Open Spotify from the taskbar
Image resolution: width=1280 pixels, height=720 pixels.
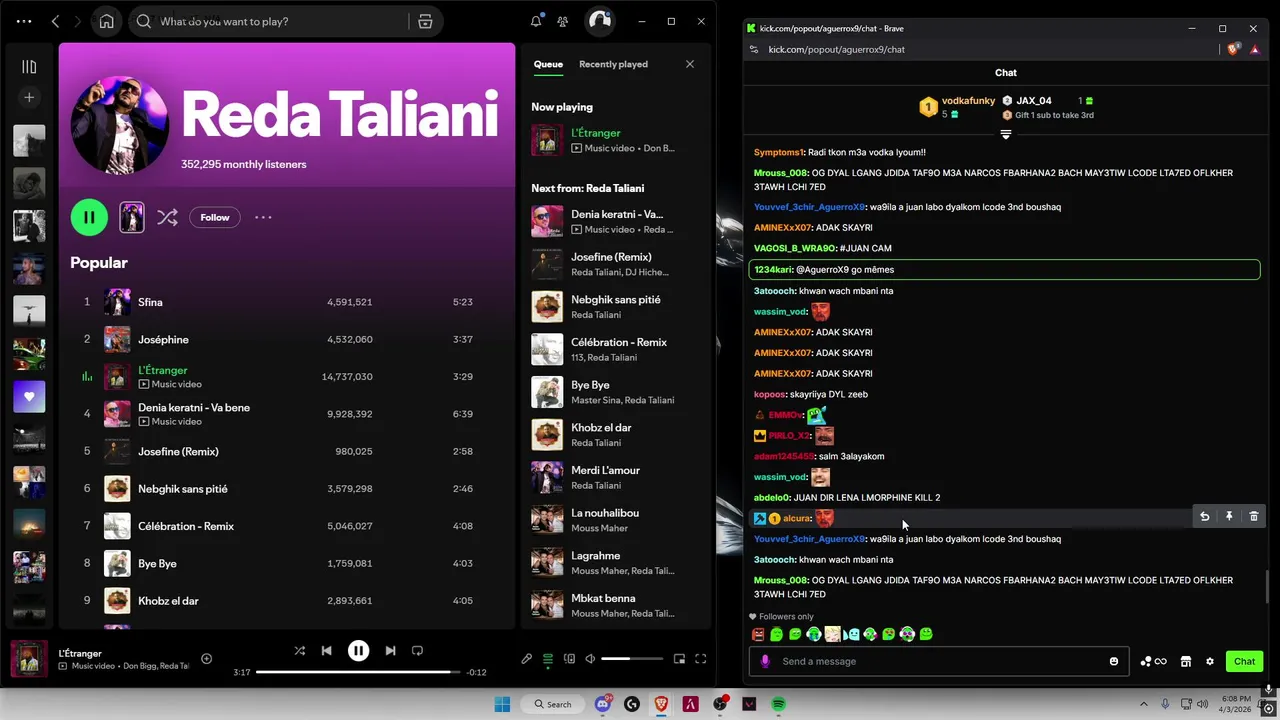pos(779,704)
